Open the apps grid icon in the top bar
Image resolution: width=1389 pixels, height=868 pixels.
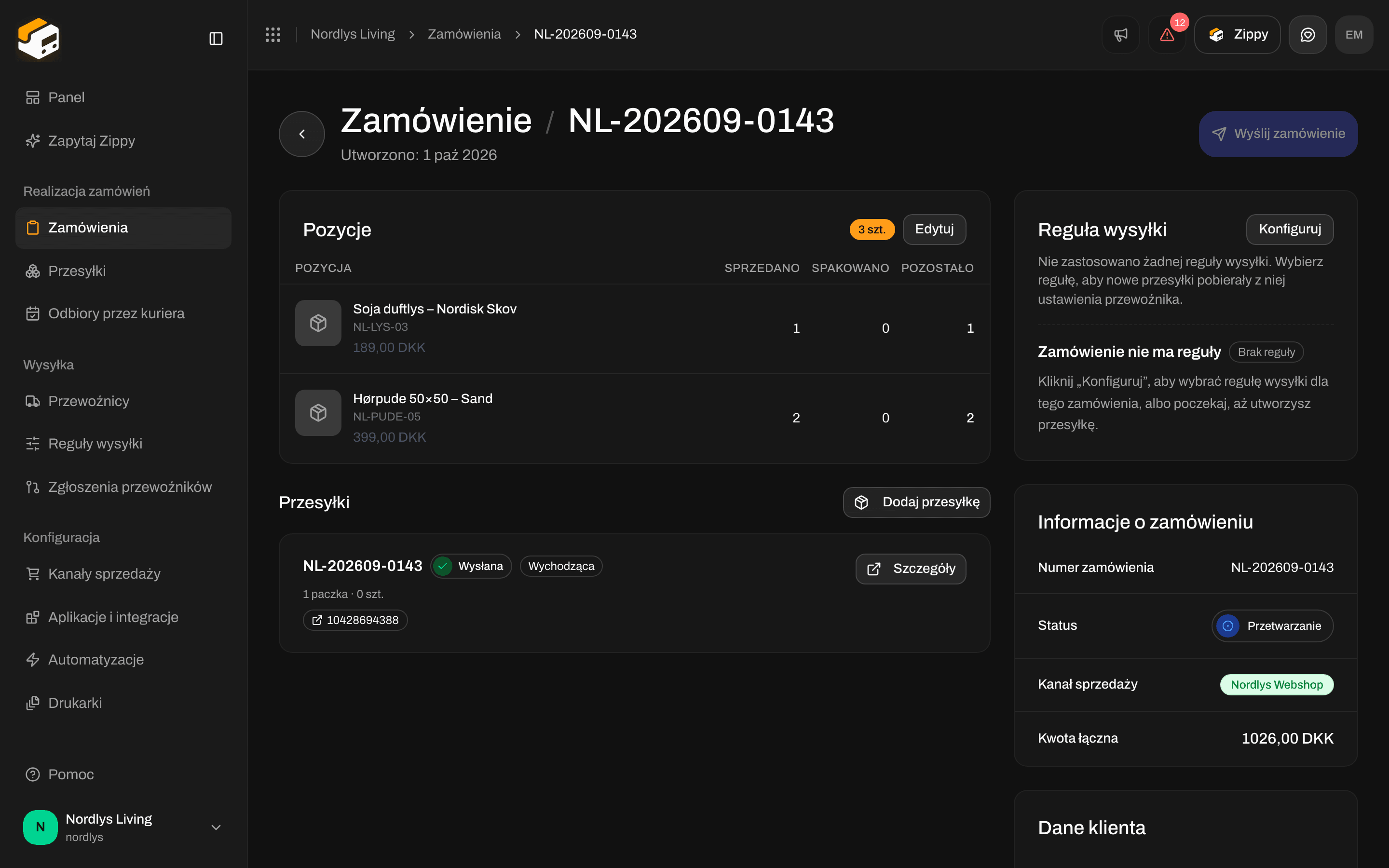point(272,34)
